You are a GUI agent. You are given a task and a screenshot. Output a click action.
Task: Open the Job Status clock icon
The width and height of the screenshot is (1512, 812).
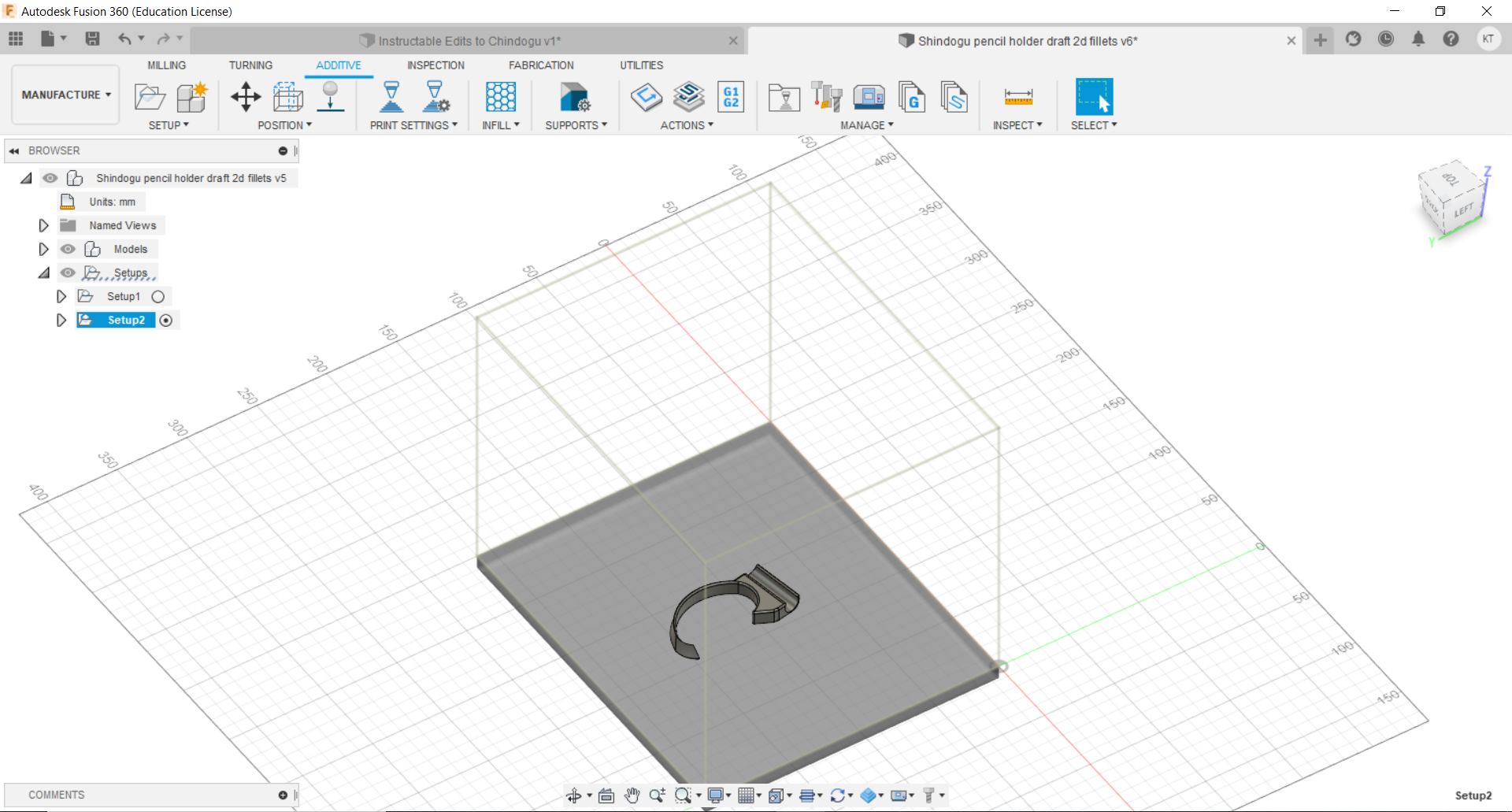1386,39
